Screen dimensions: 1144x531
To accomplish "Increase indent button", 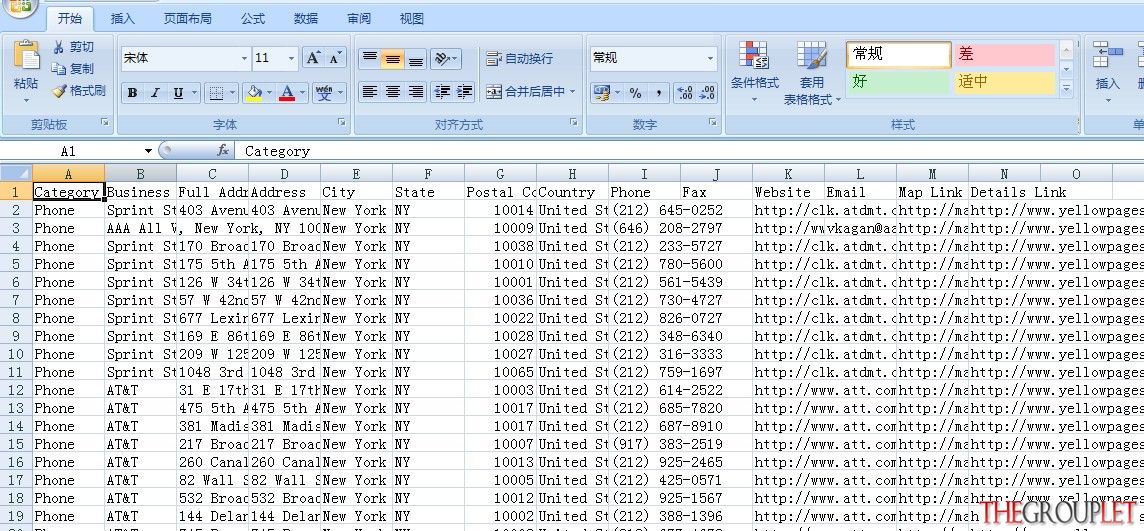I will click(465, 92).
